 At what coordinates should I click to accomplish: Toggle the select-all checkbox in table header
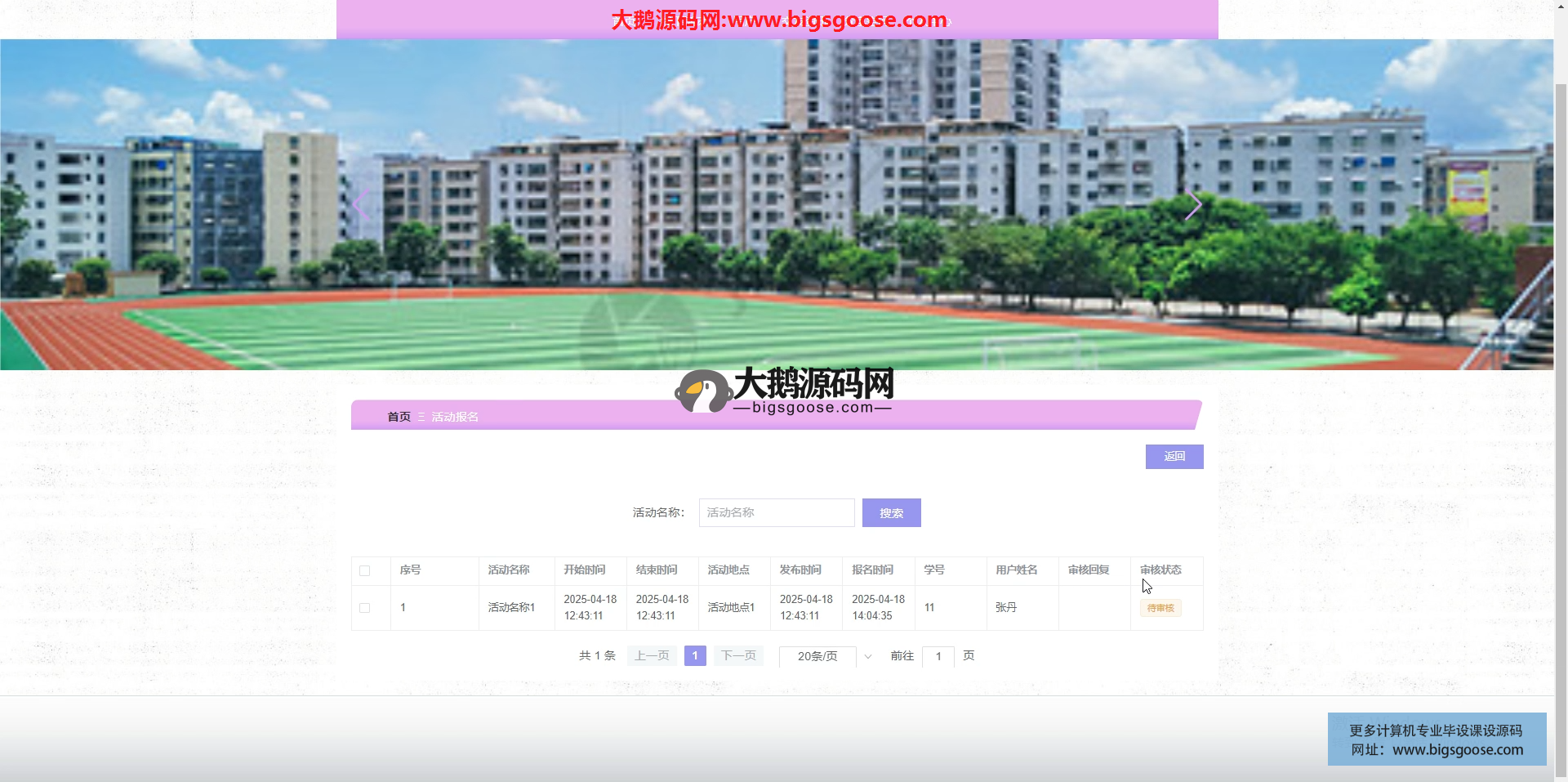click(365, 571)
